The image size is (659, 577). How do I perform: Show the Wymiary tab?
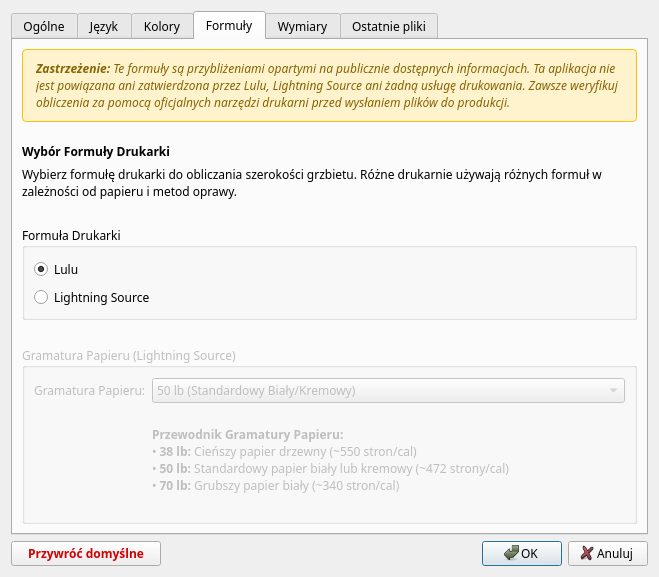(x=302, y=27)
